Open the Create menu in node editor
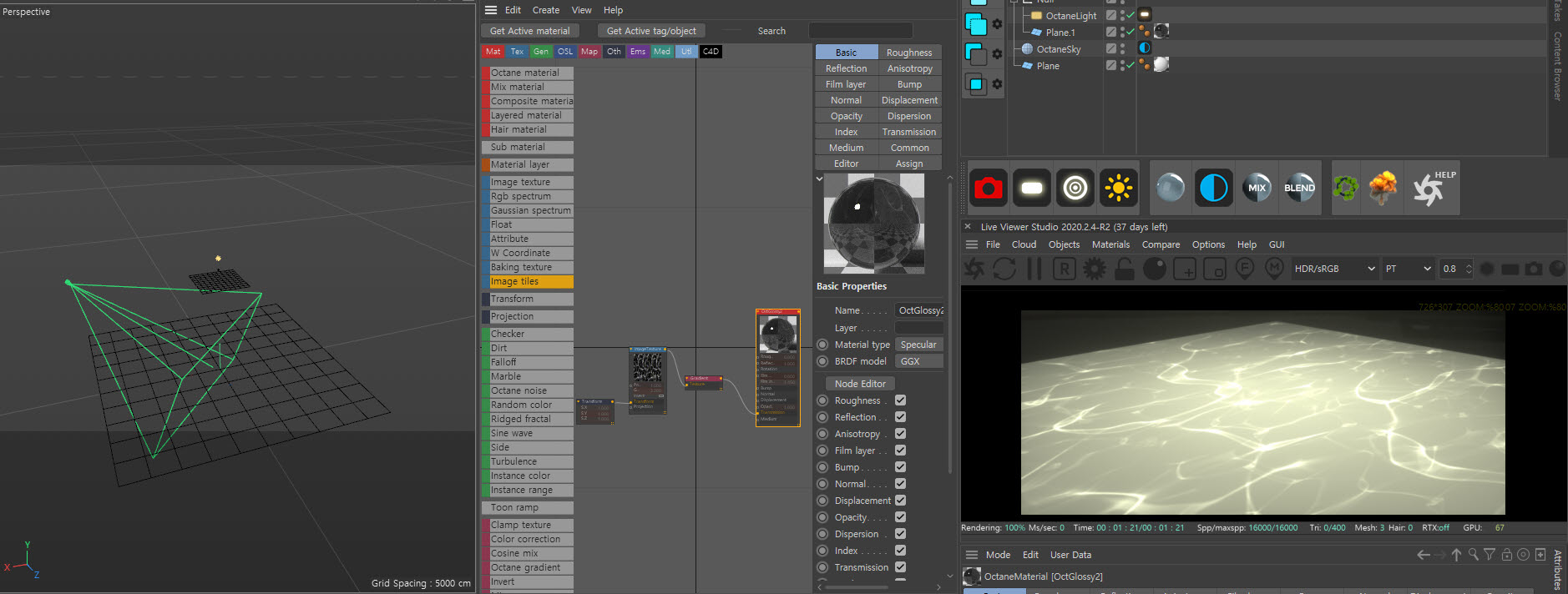 [546, 10]
